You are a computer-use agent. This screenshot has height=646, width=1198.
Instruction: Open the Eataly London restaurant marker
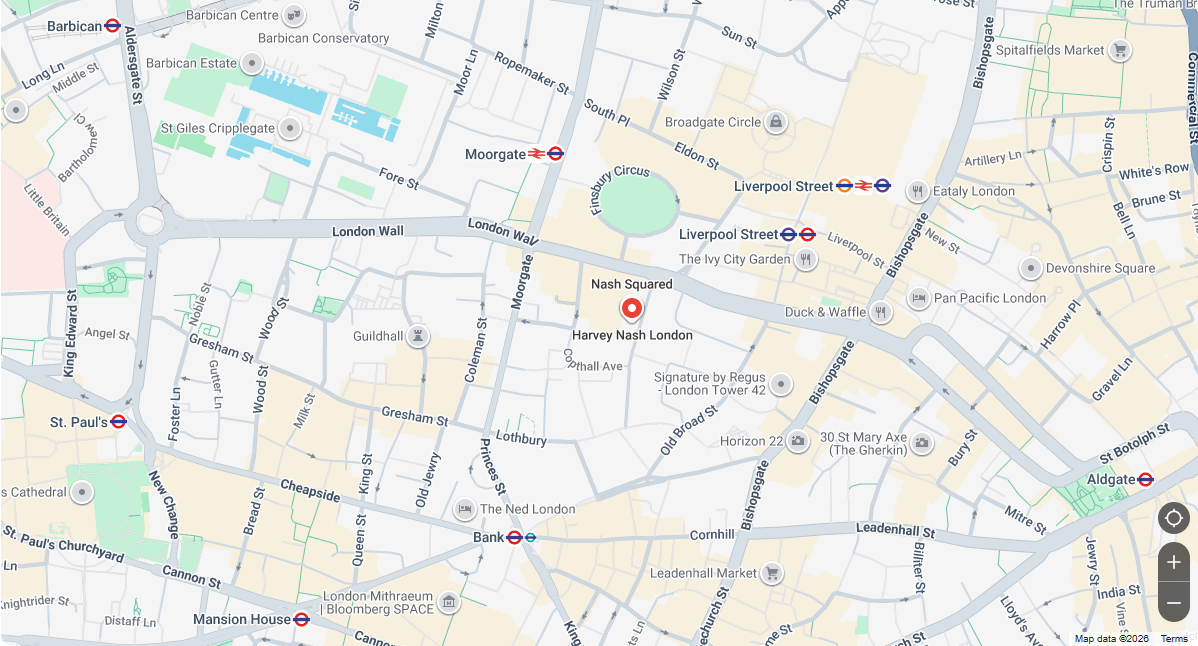coord(917,192)
